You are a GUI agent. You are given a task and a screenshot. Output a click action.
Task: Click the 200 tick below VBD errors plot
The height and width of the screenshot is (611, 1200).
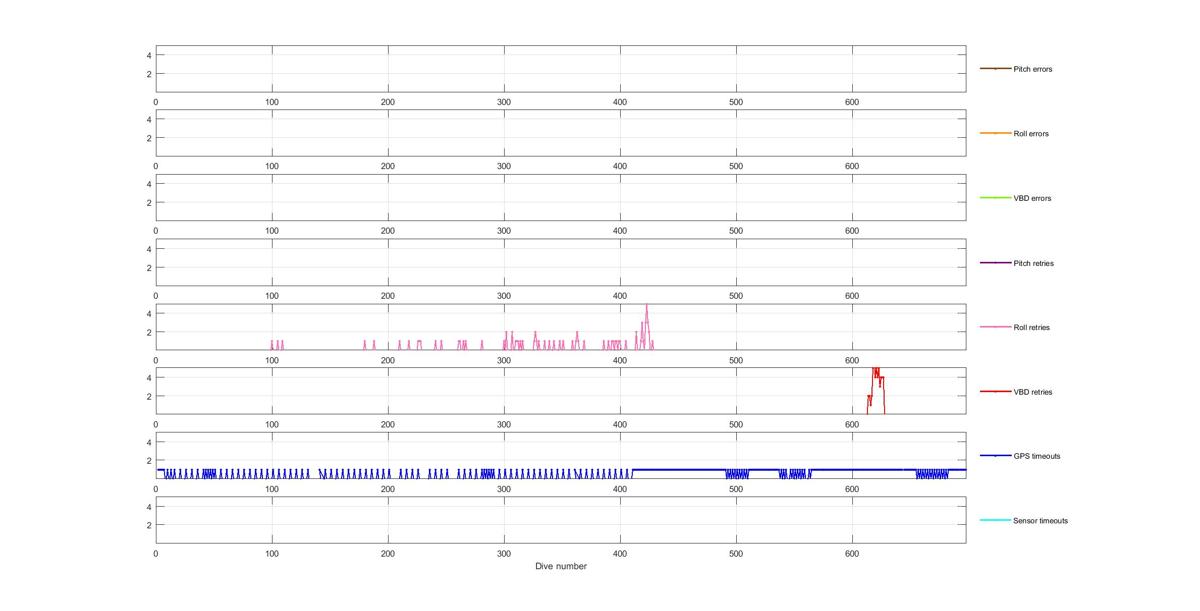388,231
